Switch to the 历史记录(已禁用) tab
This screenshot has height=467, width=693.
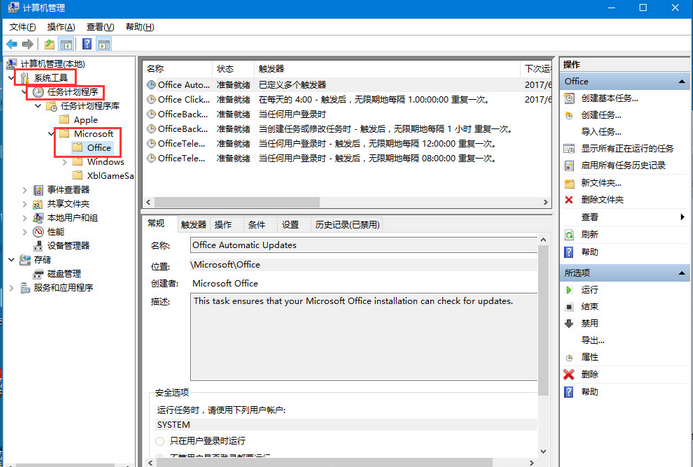pos(347,225)
